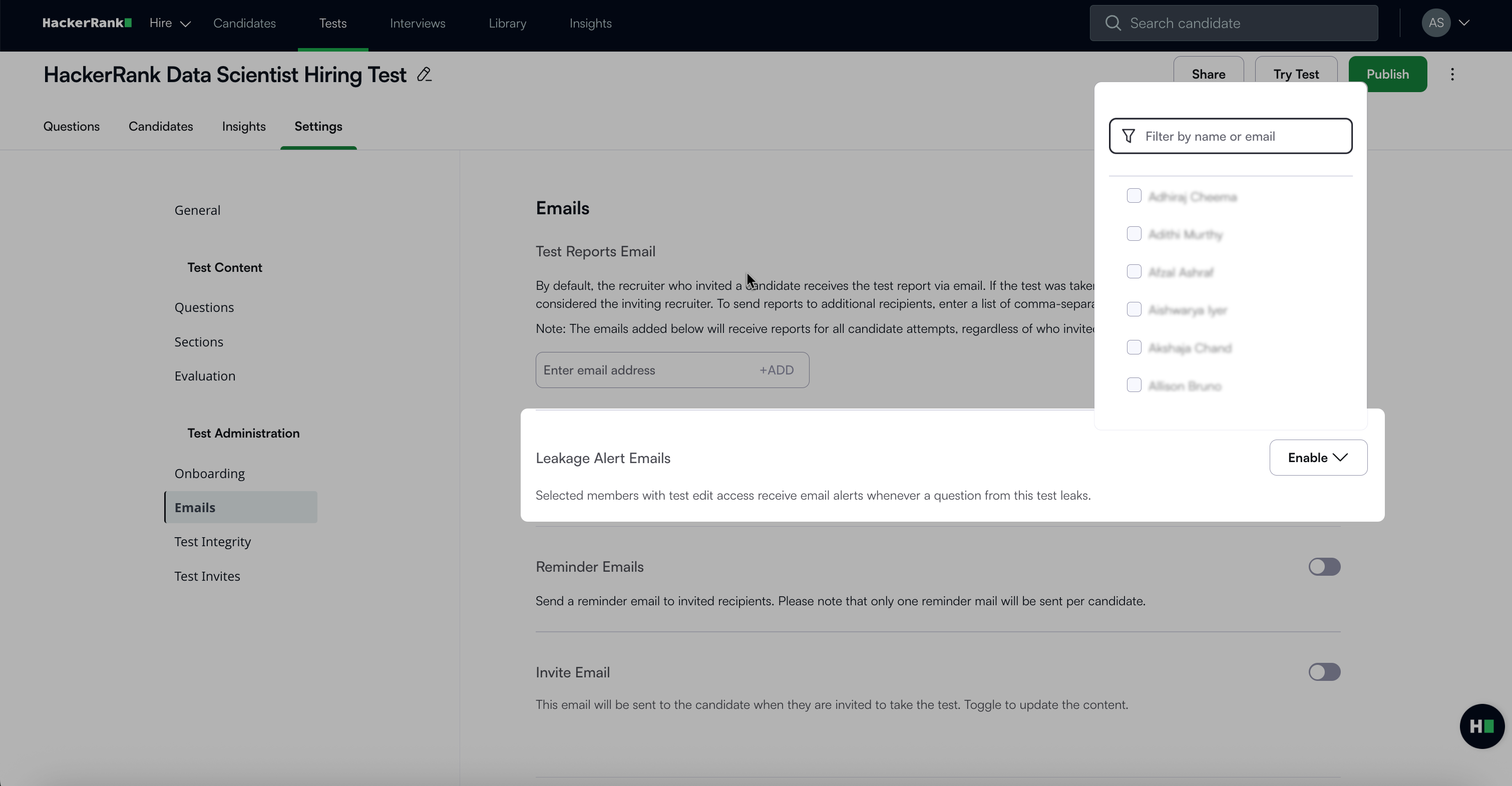Expand the Hire product dropdown
Screen dimensions: 1512x786
pos(170,23)
